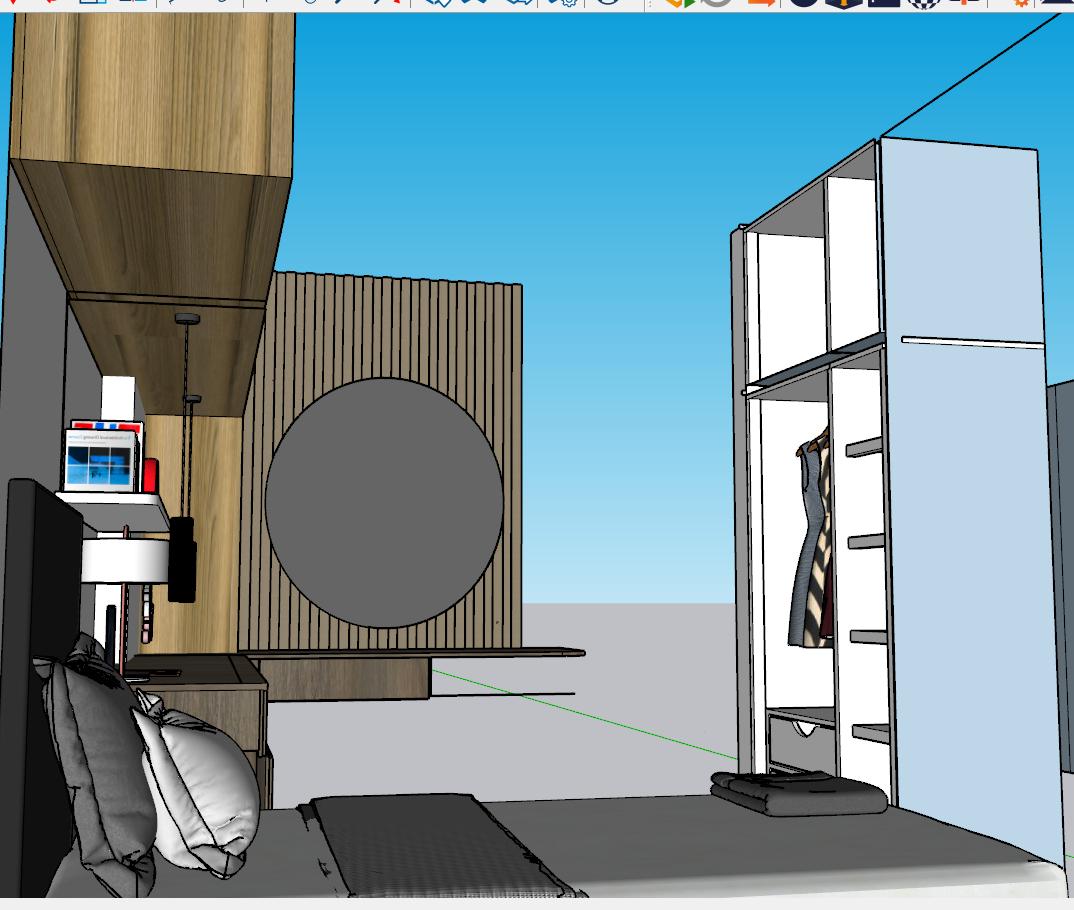Click the blue gear toolbar icon
Image resolution: width=1074 pixels, height=910 pixels.
point(567,3)
